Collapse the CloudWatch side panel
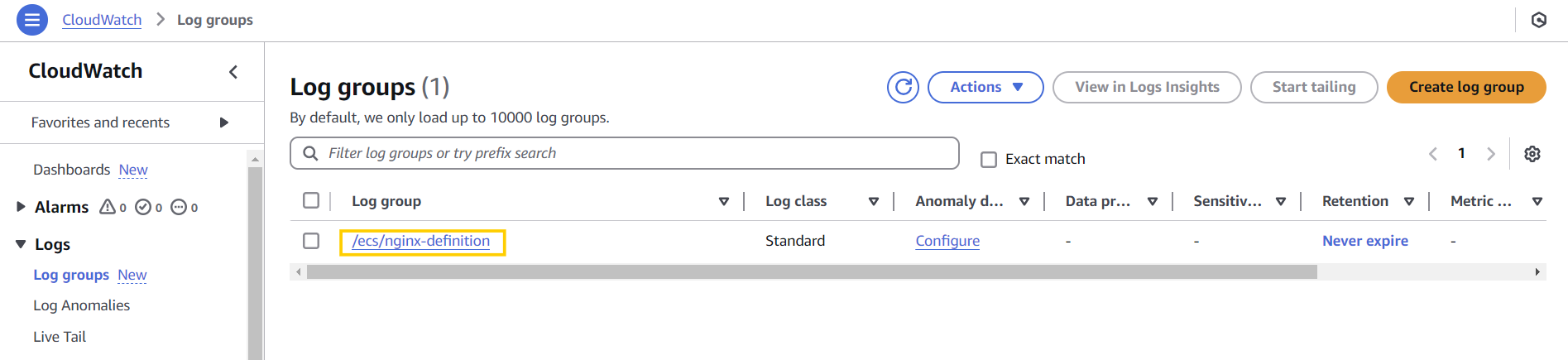The image size is (1568, 360). (233, 72)
